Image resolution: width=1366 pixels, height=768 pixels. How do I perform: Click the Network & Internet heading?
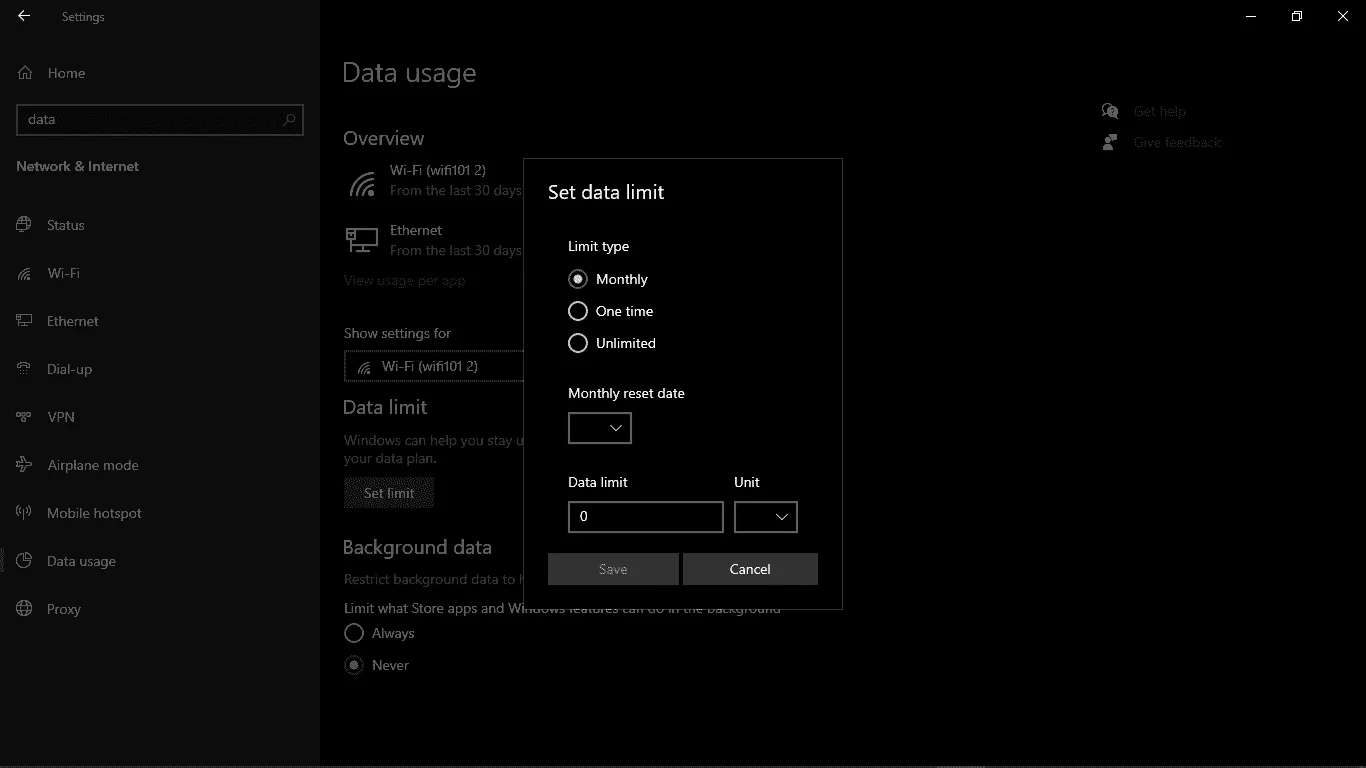[78, 166]
